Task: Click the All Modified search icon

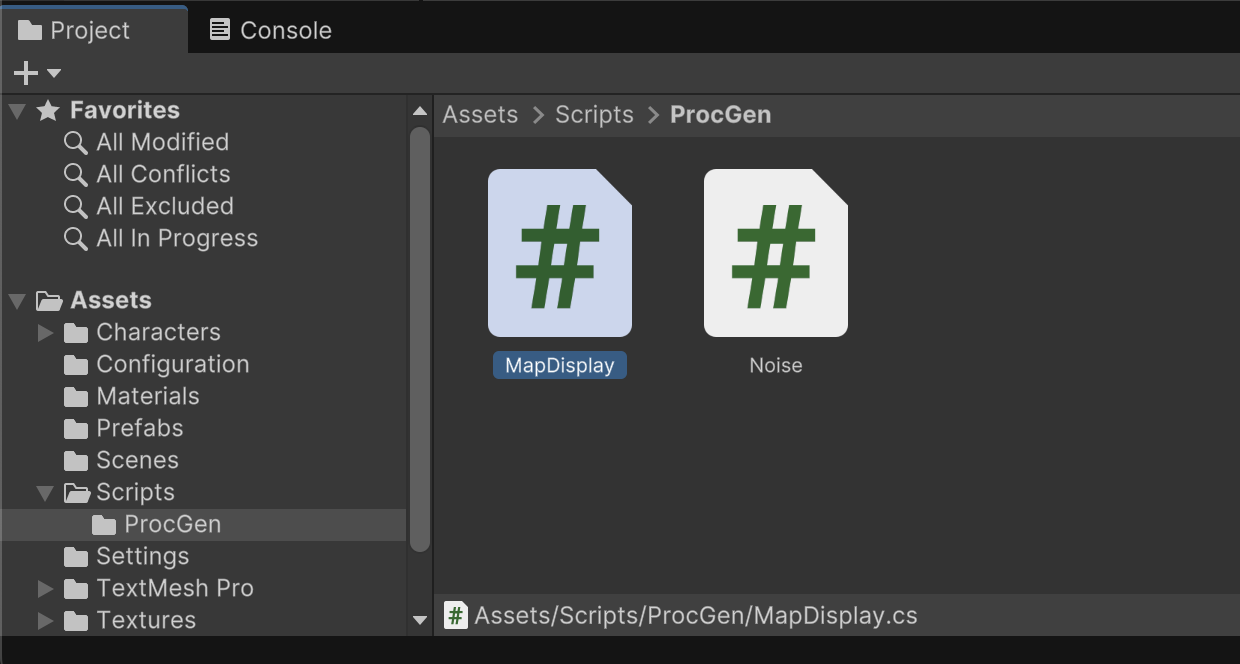Action: pos(76,142)
